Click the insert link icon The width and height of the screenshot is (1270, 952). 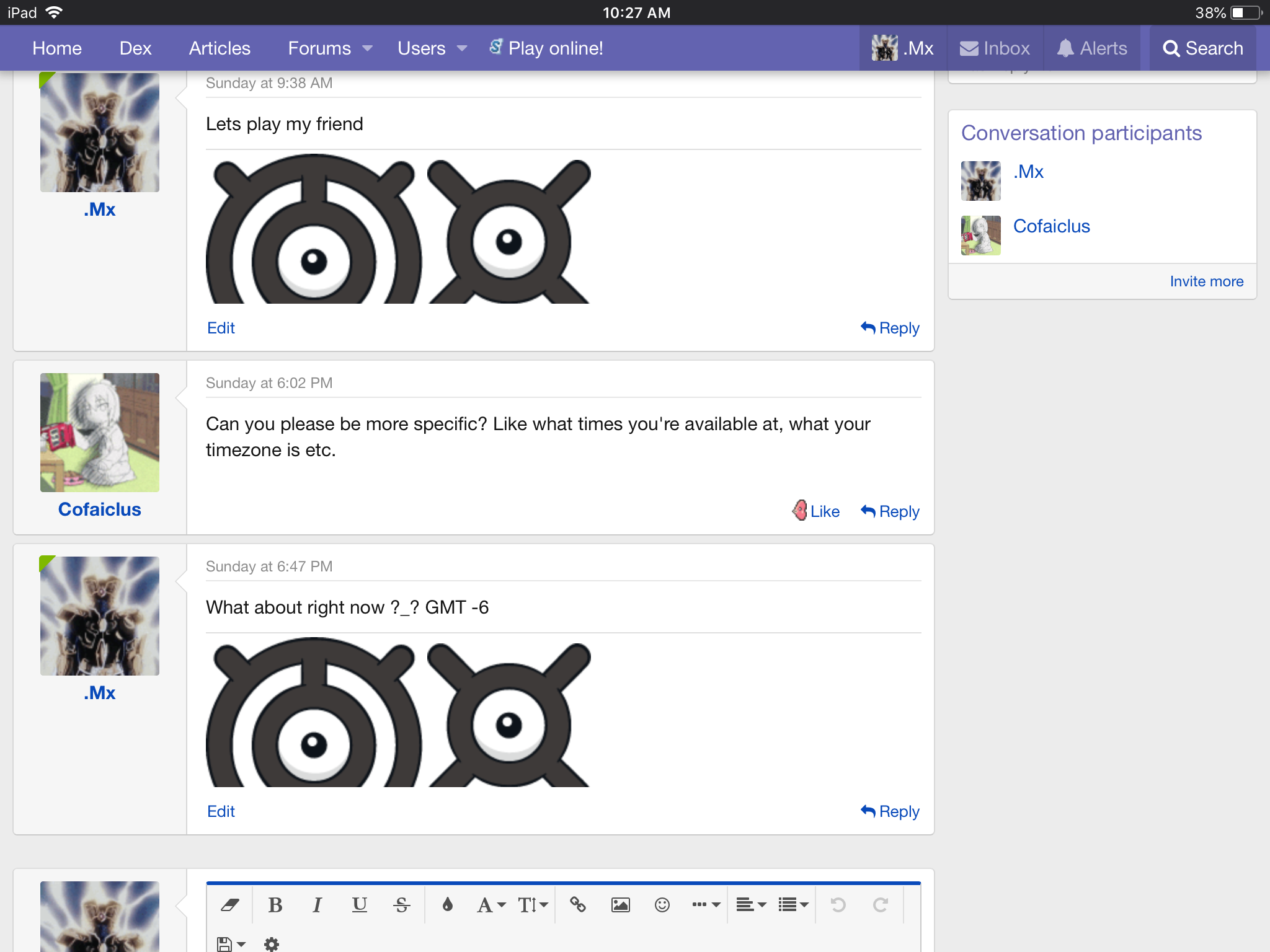578,905
